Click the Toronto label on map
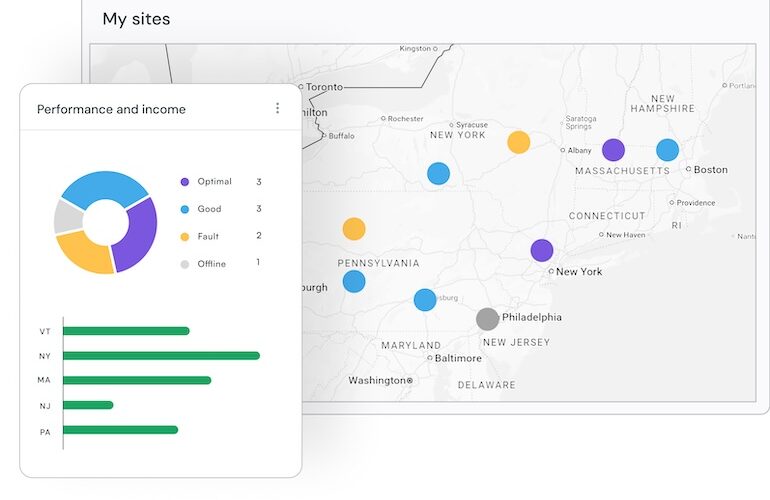This screenshot has height=500, width=770. point(324,87)
